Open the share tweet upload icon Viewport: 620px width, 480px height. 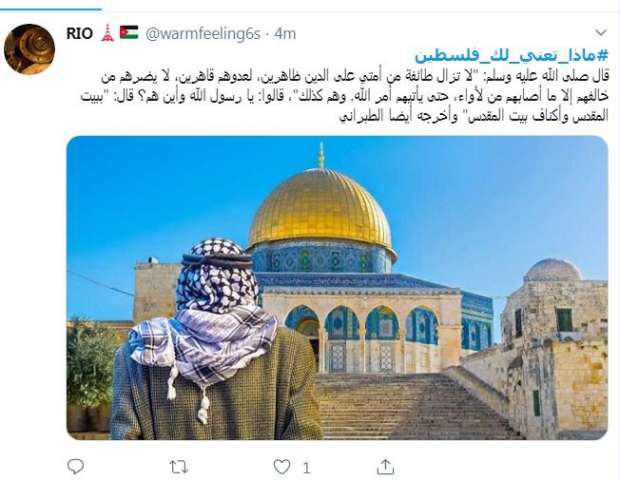click(x=385, y=467)
